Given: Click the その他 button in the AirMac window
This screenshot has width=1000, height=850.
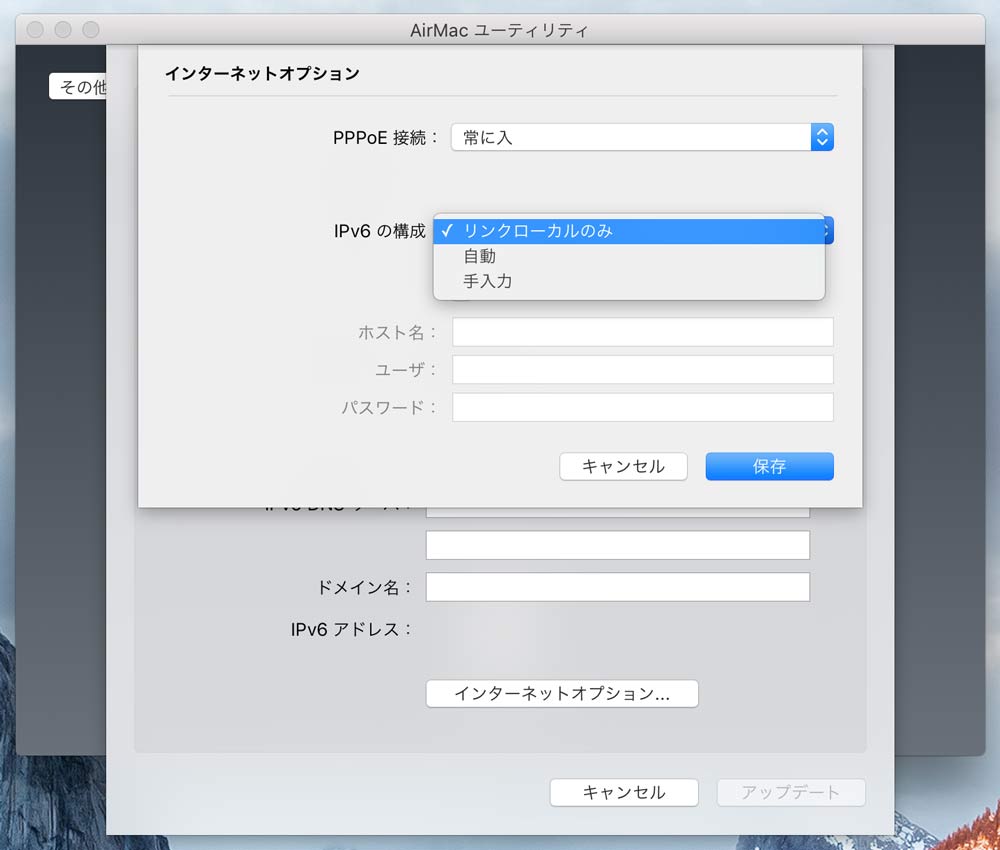Looking at the screenshot, I should pyautogui.click(x=78, y=86).
